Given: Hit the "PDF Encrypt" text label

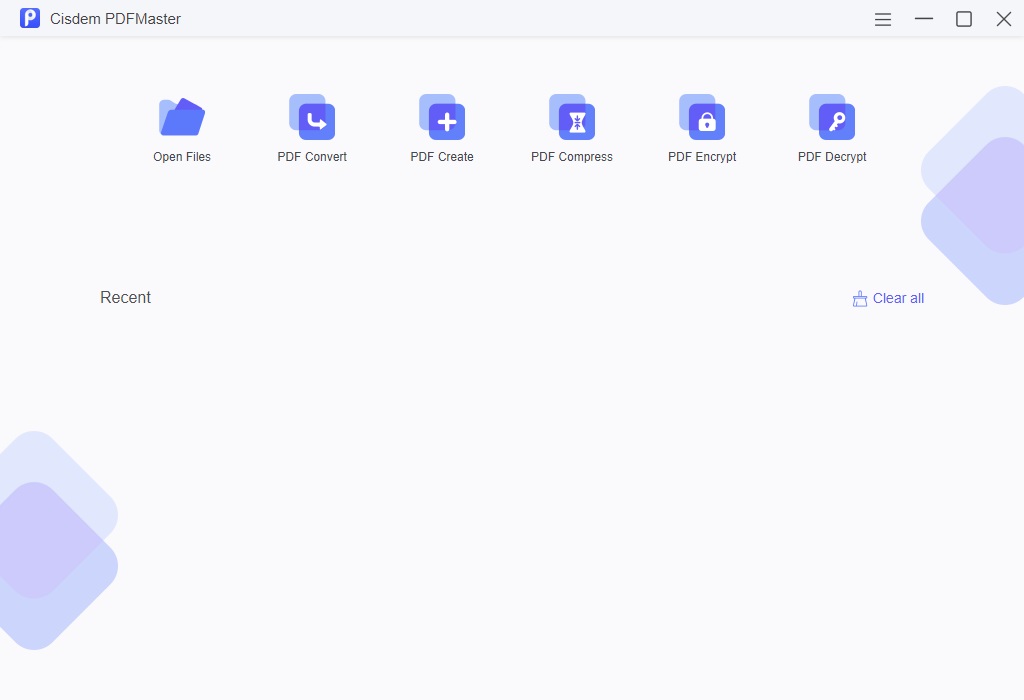Looking at the screenshot, I should click(702, 157).
